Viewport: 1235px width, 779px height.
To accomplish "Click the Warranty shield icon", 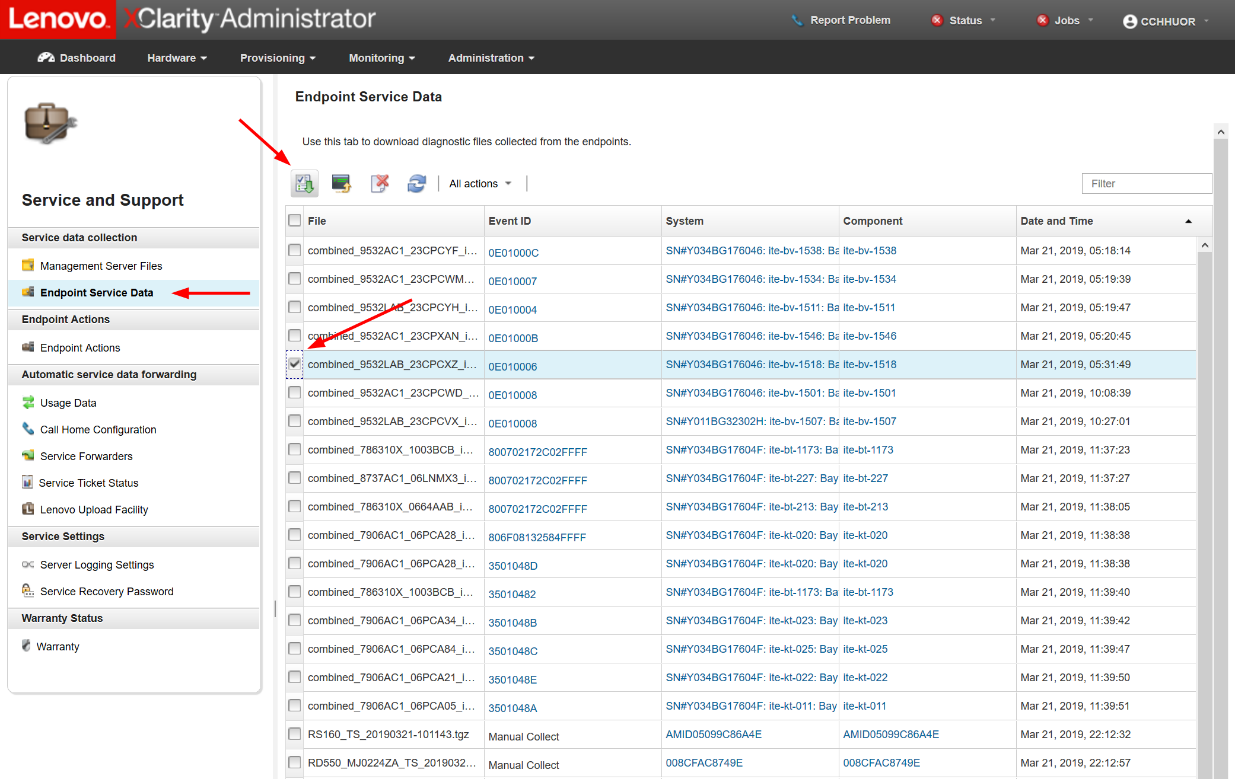I will click(27, 646).
